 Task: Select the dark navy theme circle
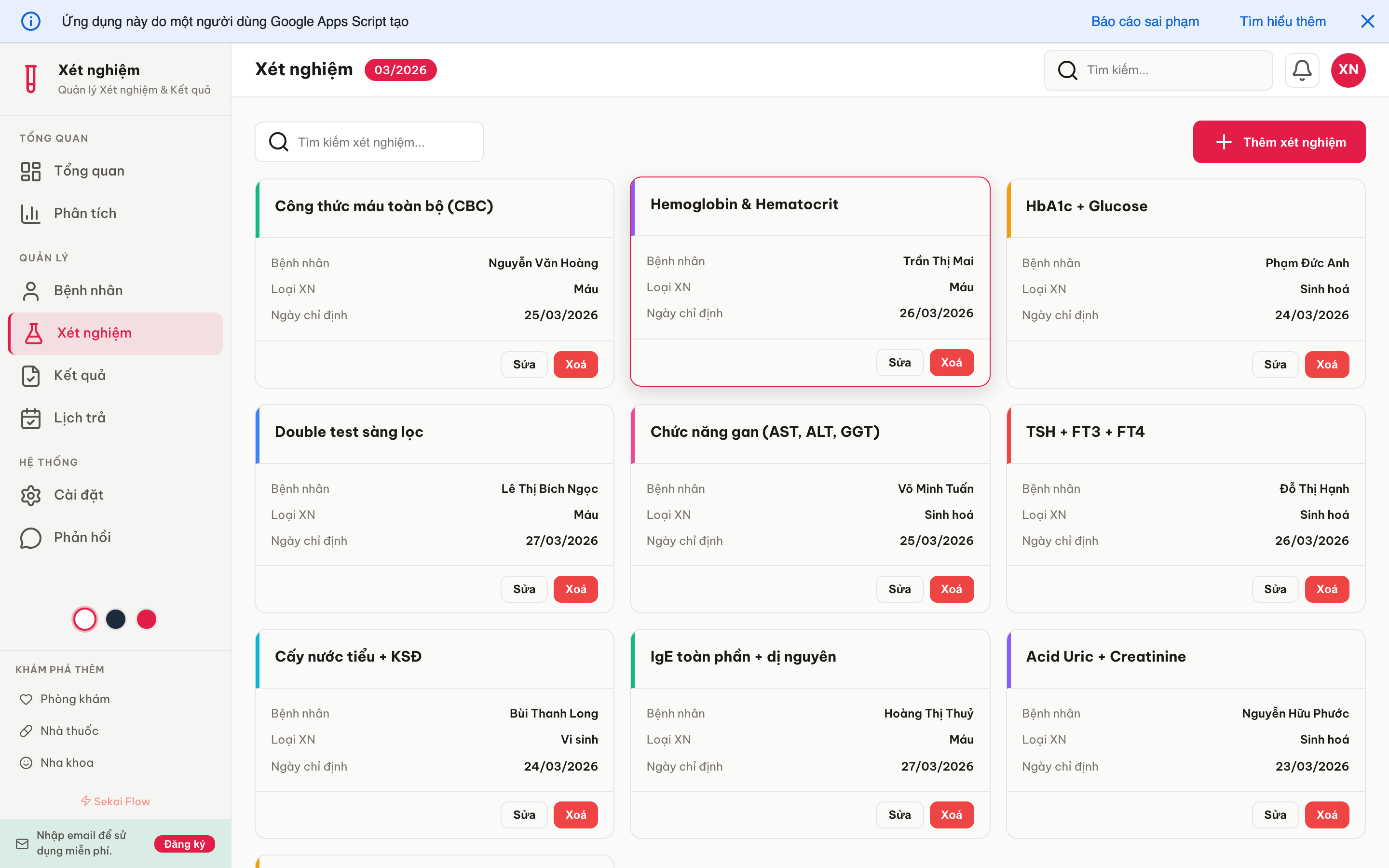pos(116,619)
